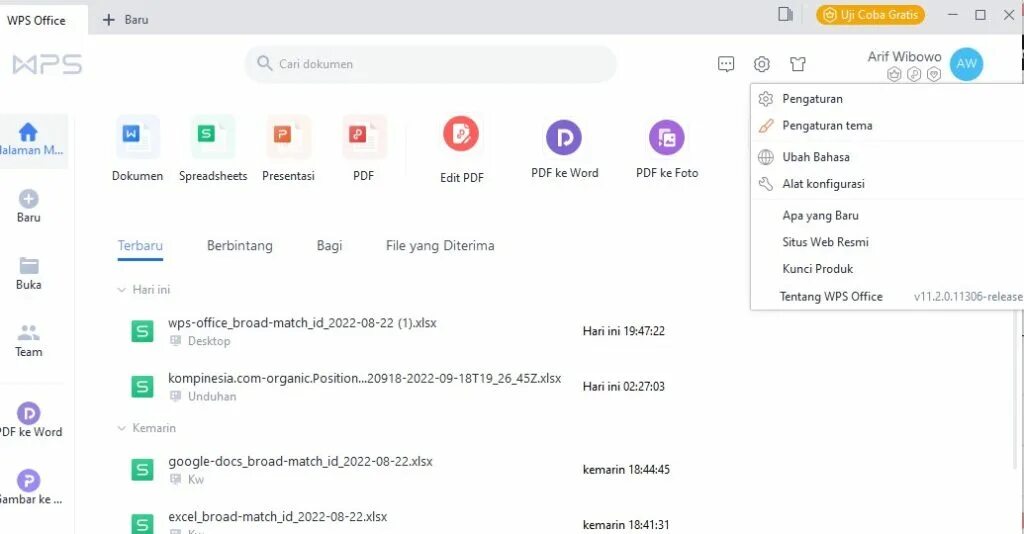Image resolution: width=1024 pixels, height=534 pixels.
Task: Go to Halaman home in sidebar
Action: [29, 140]
